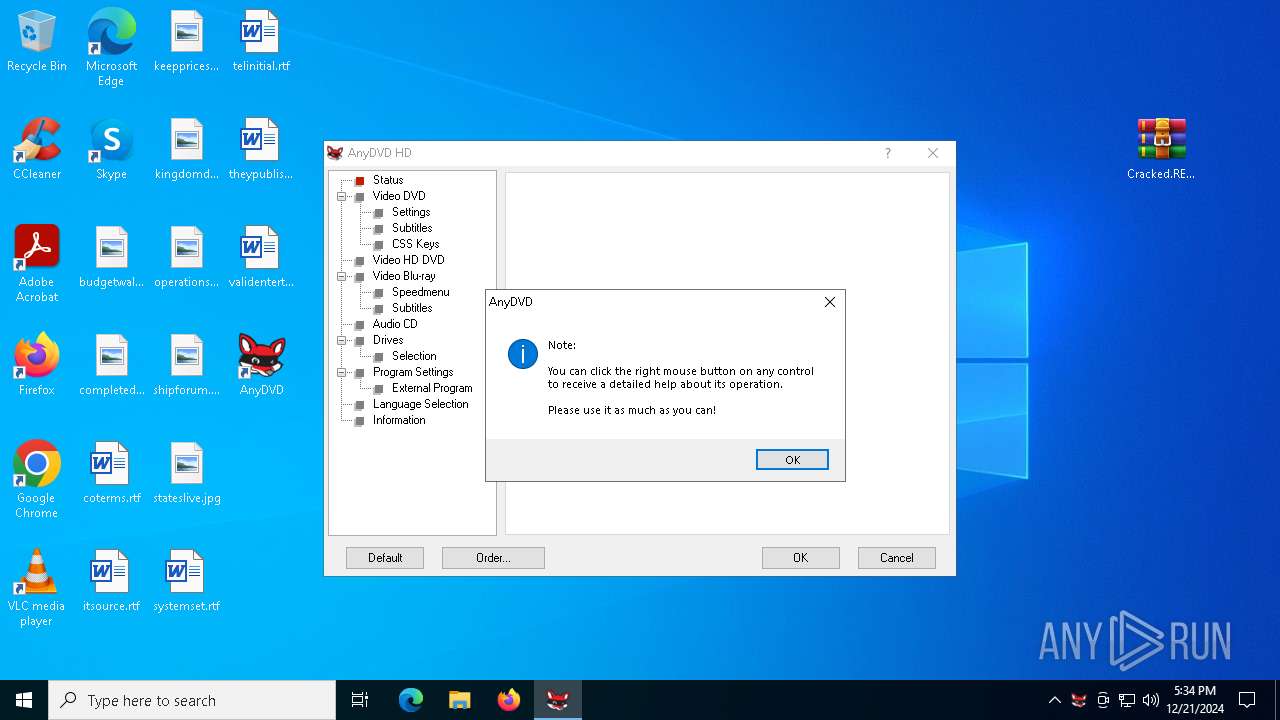This screenshot has height=720, width=1280.
Task: Select Language Selection tree item
Action: (420, 404)
